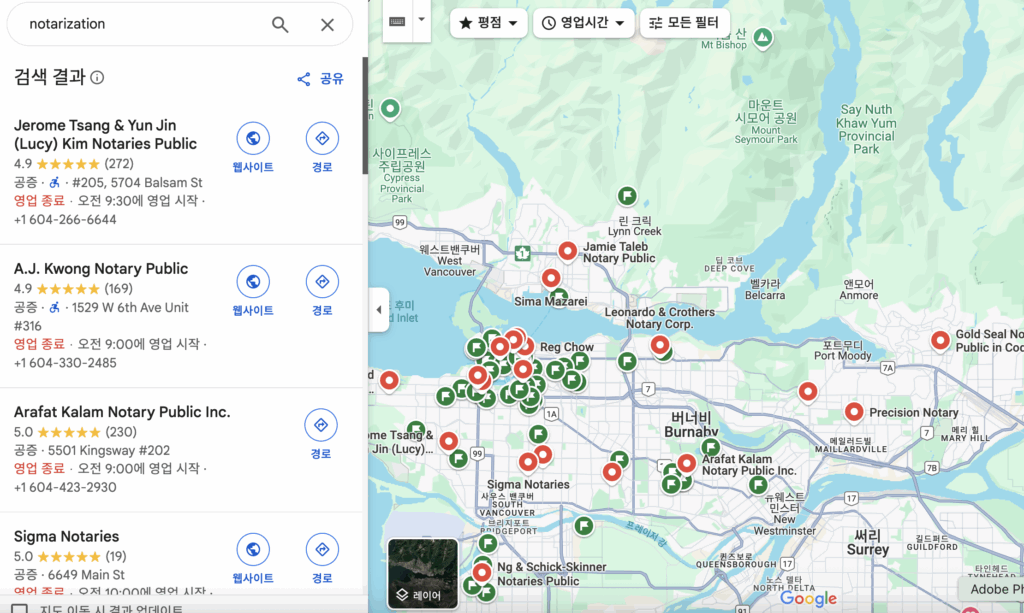Open A.J. Kwong Notary Public website
The image size is (1024, 613).
(x=253, y=291)
